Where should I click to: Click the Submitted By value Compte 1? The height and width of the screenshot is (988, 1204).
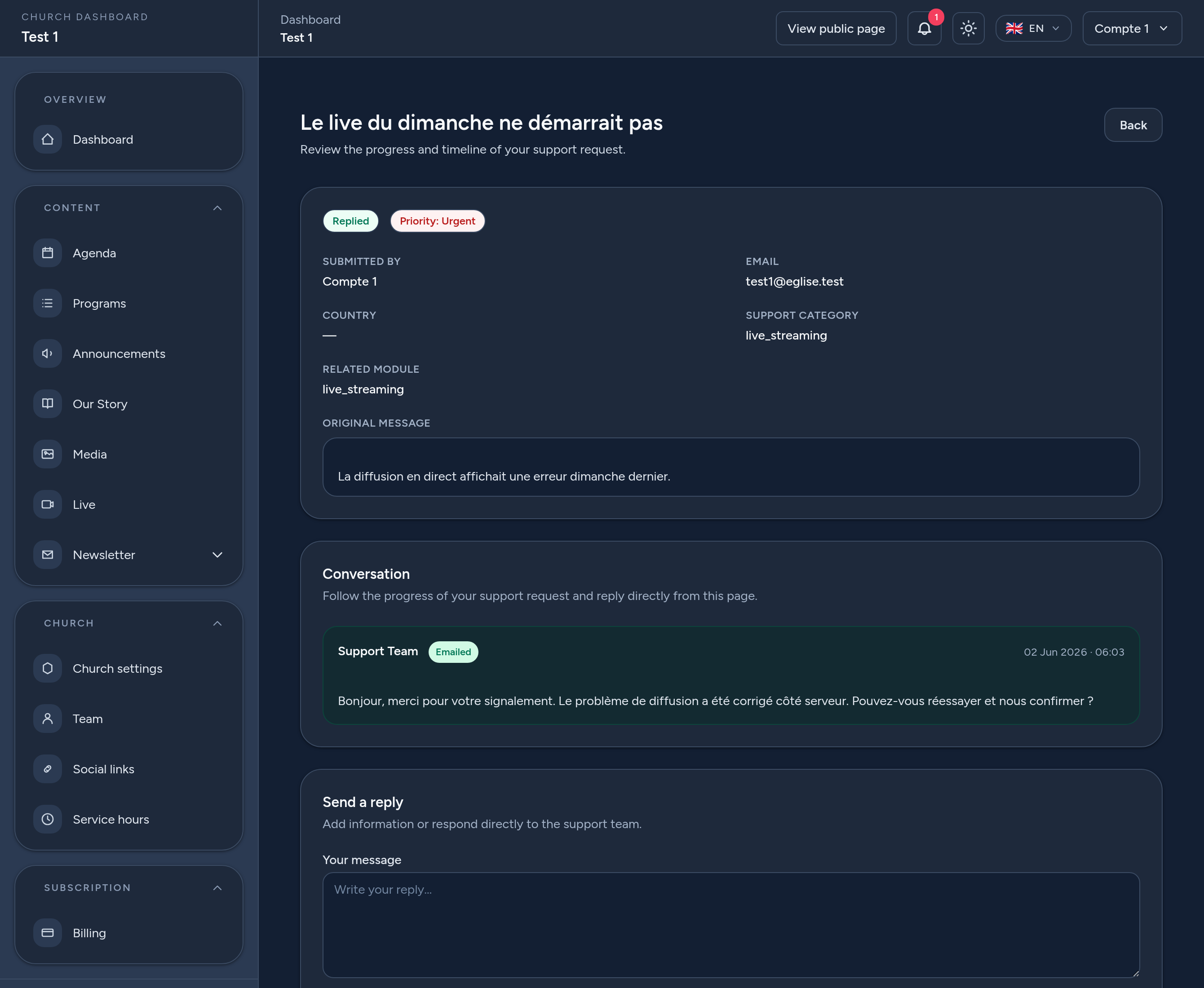click(x=350, y=282)
